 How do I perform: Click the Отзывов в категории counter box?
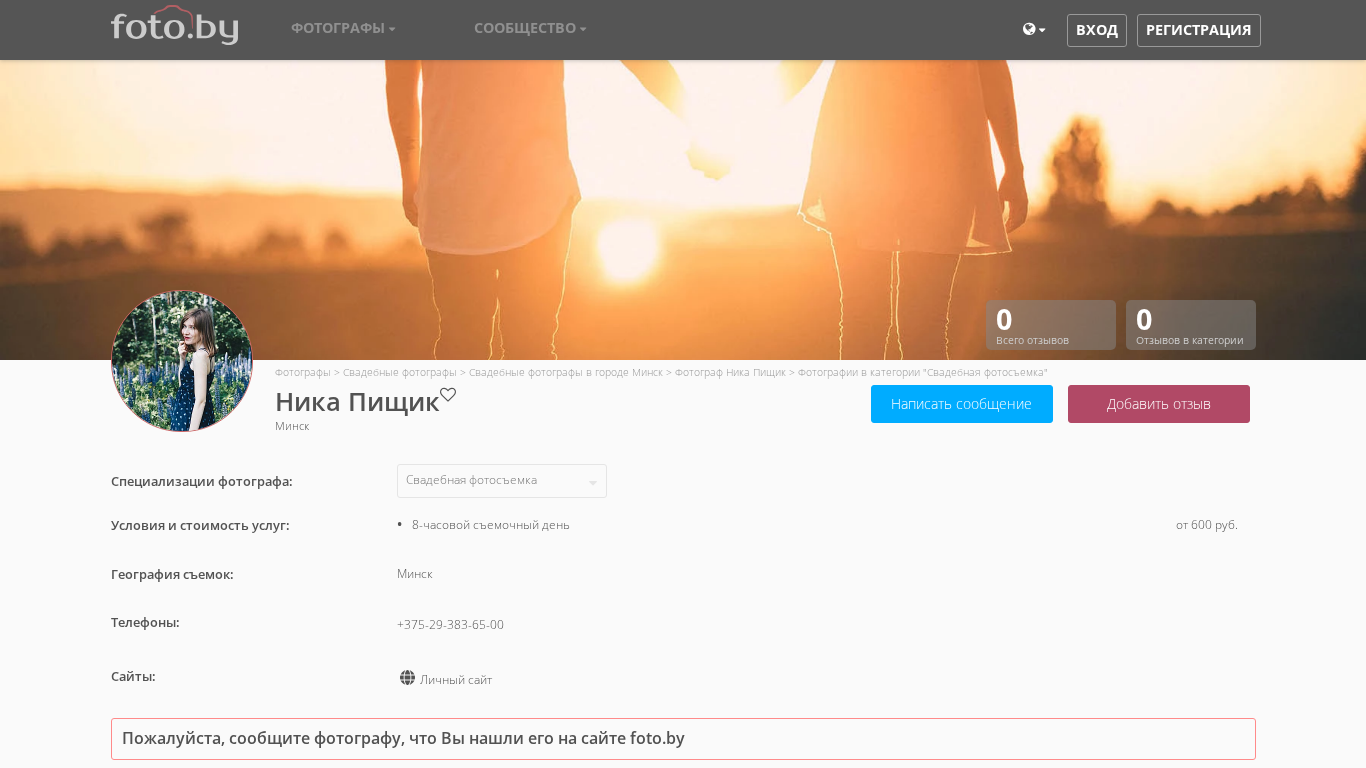coord(1191,325)
